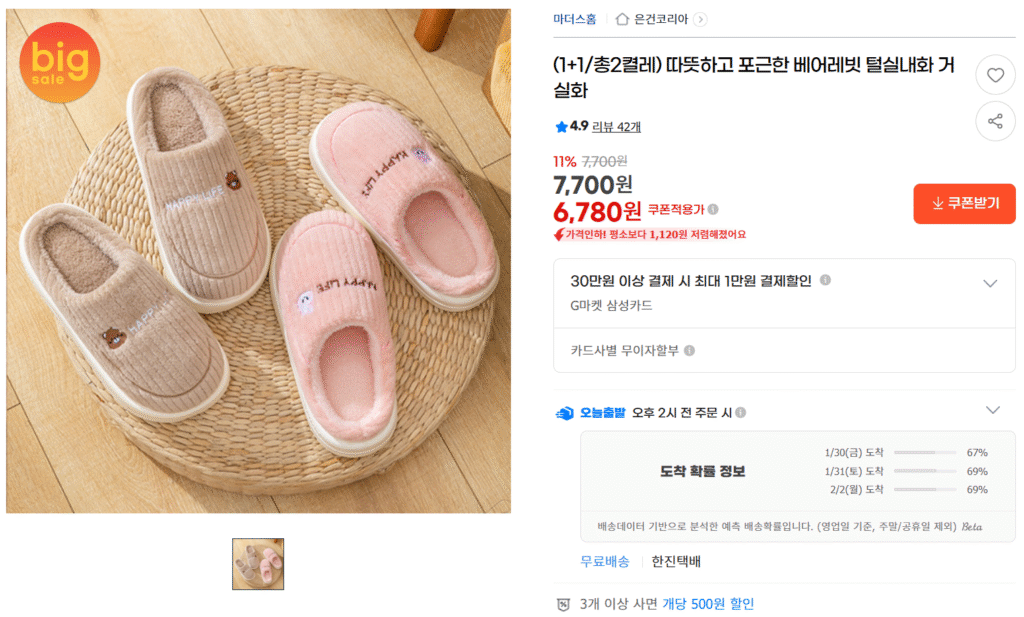Click the home icon beside 은건코리아

coord(623,19)
